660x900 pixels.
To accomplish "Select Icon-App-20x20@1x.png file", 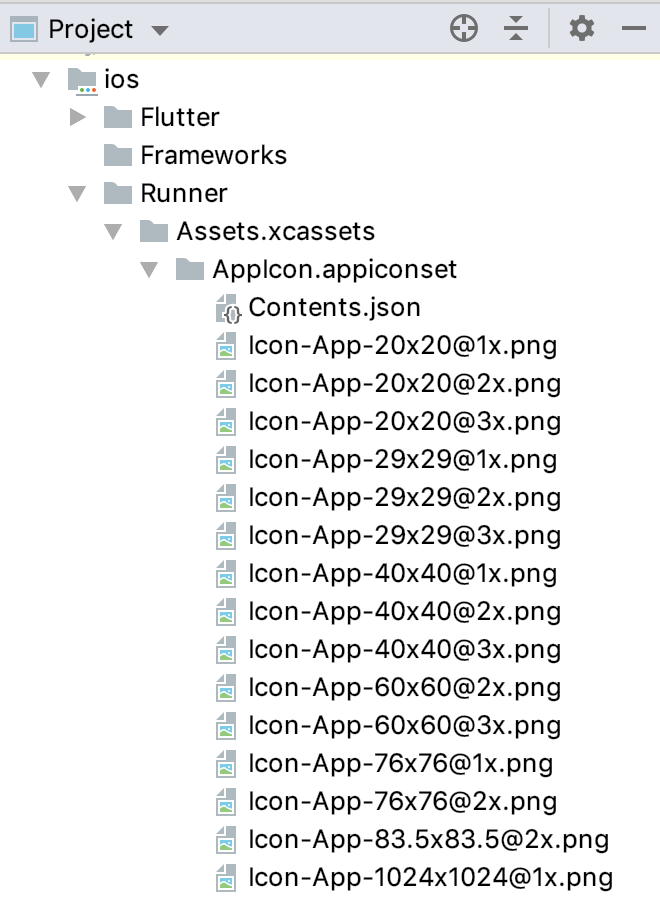I will [386, 346].
